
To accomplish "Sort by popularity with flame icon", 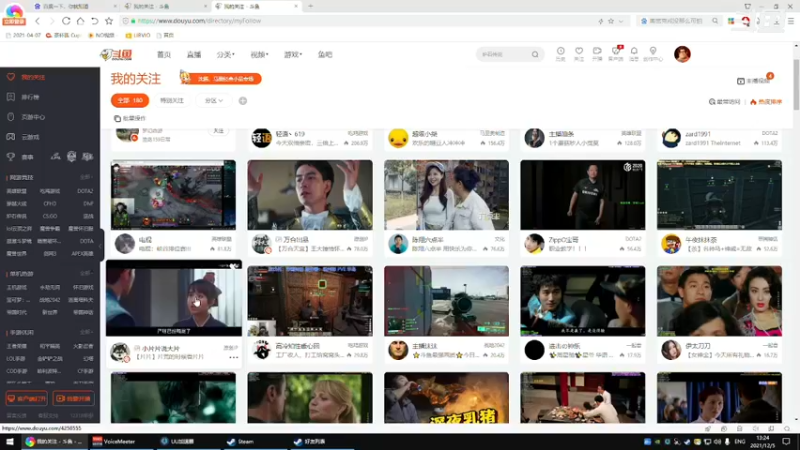I will (766, 102).
